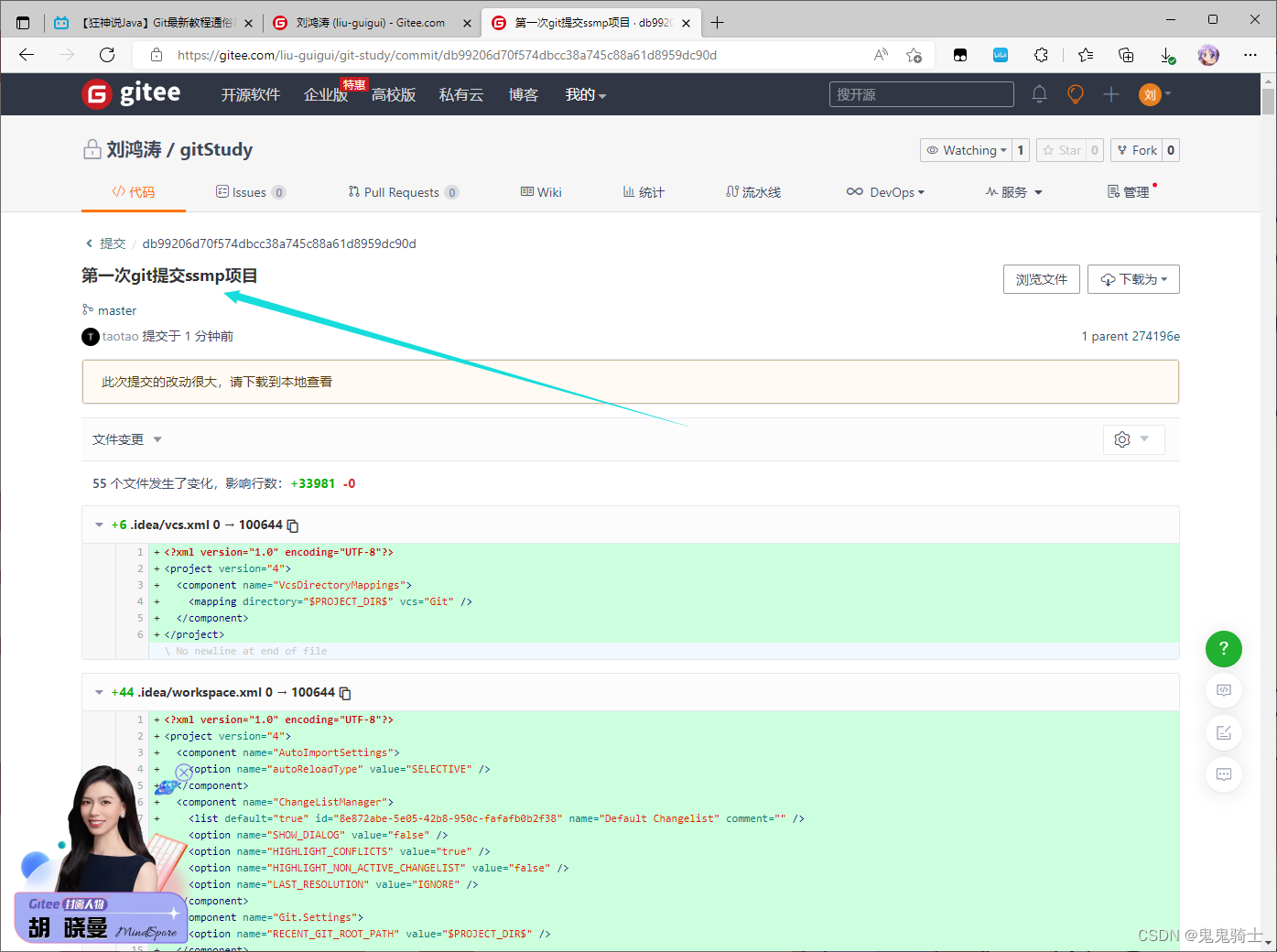1277x952 pixels.
Task: Click the plus create icon in header
Action: click(1111, 94)
